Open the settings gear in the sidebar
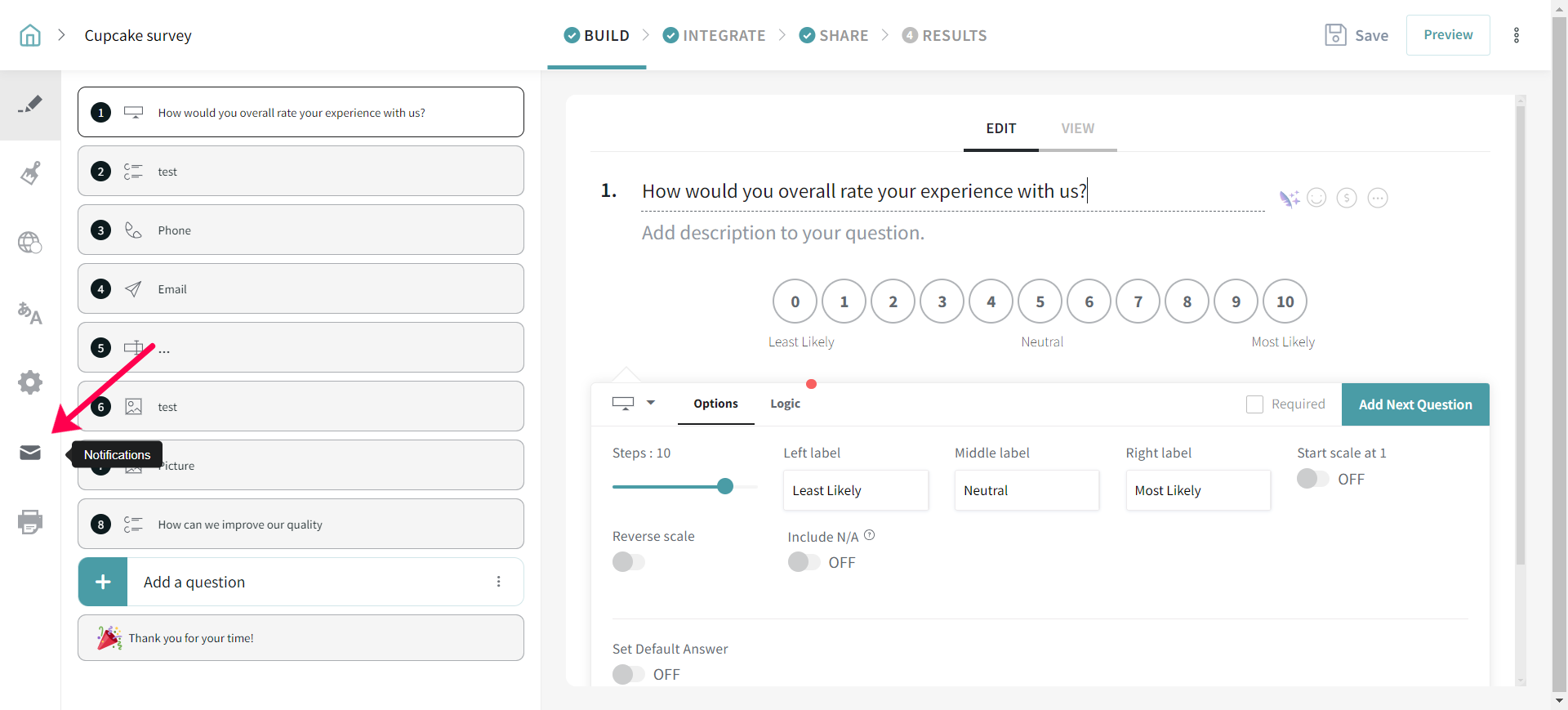Viewport: 1568px width, 710px height. tap(30, 382)
